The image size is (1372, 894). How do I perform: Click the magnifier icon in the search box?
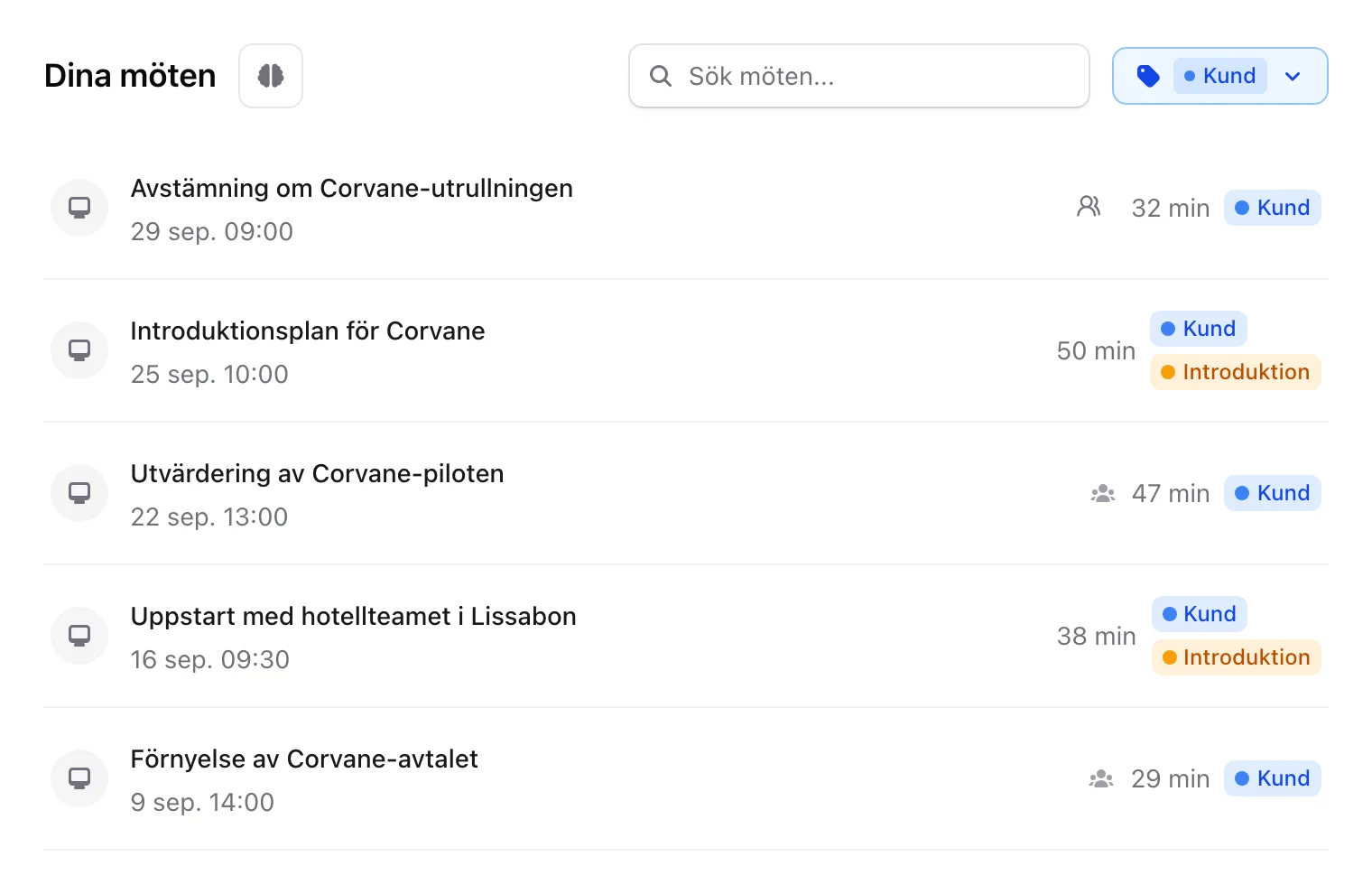(x=661, y=76)
